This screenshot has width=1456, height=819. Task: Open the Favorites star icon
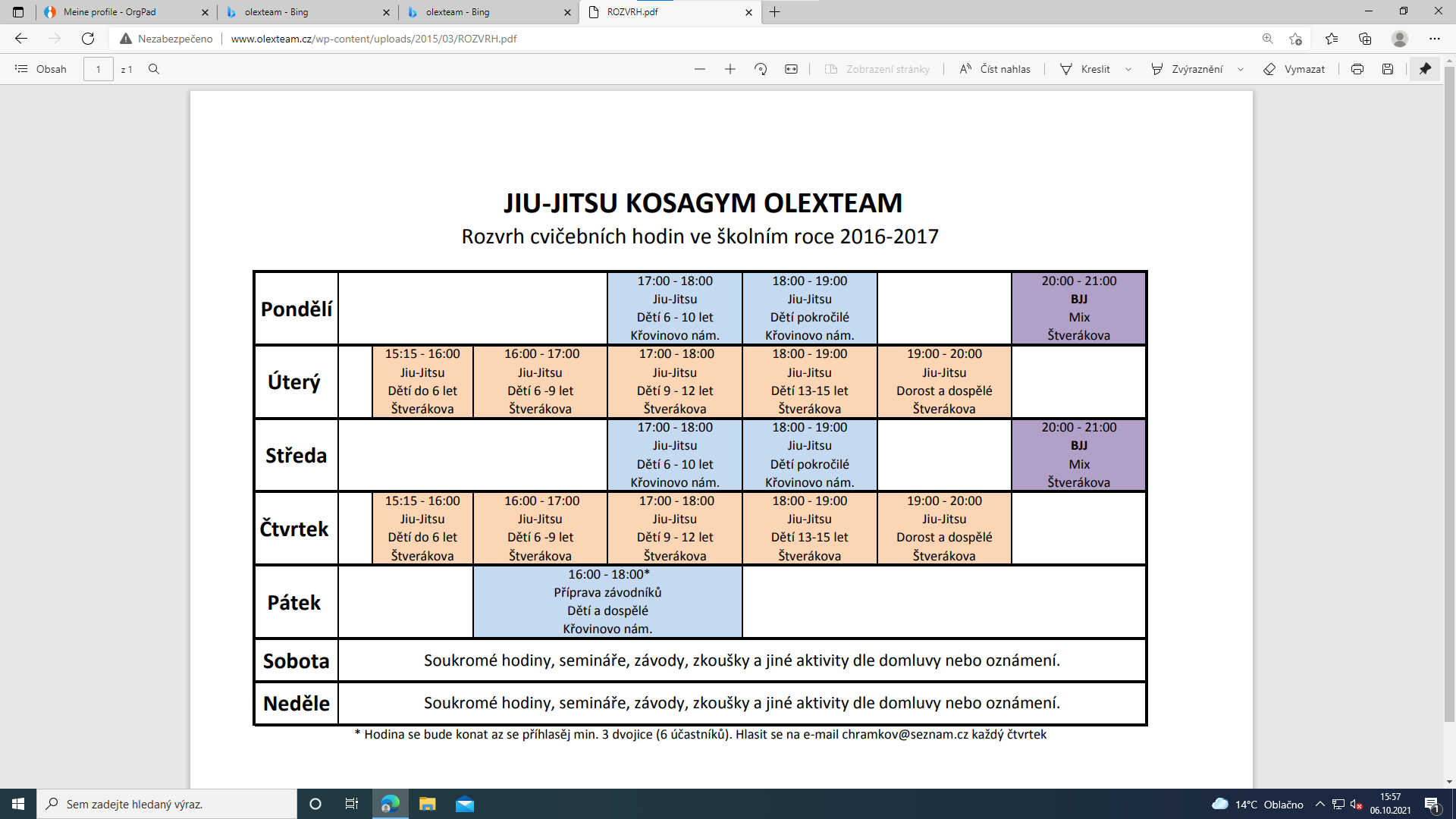1332,39
